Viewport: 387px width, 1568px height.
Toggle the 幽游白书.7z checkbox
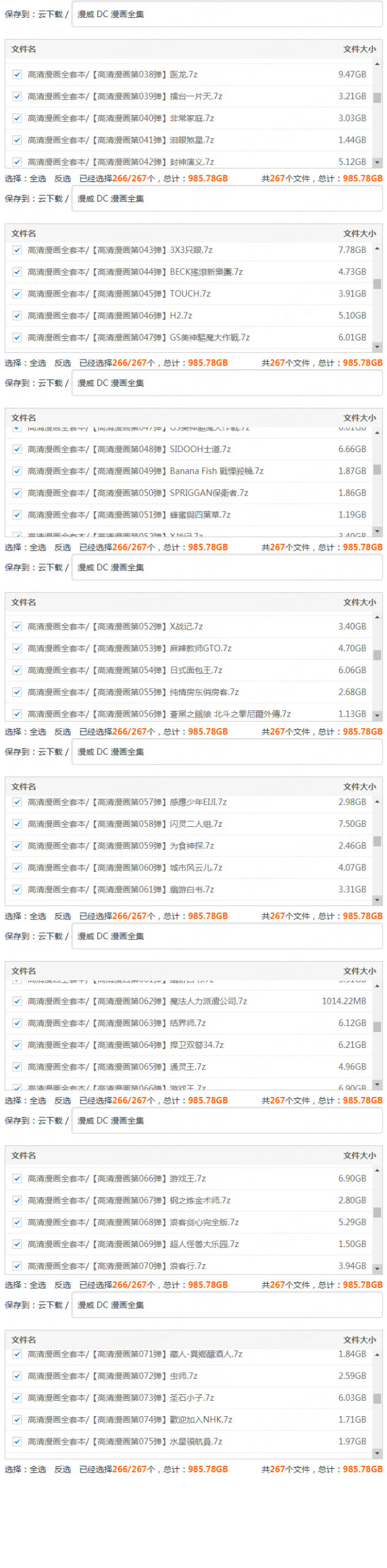tap(17, 889)
